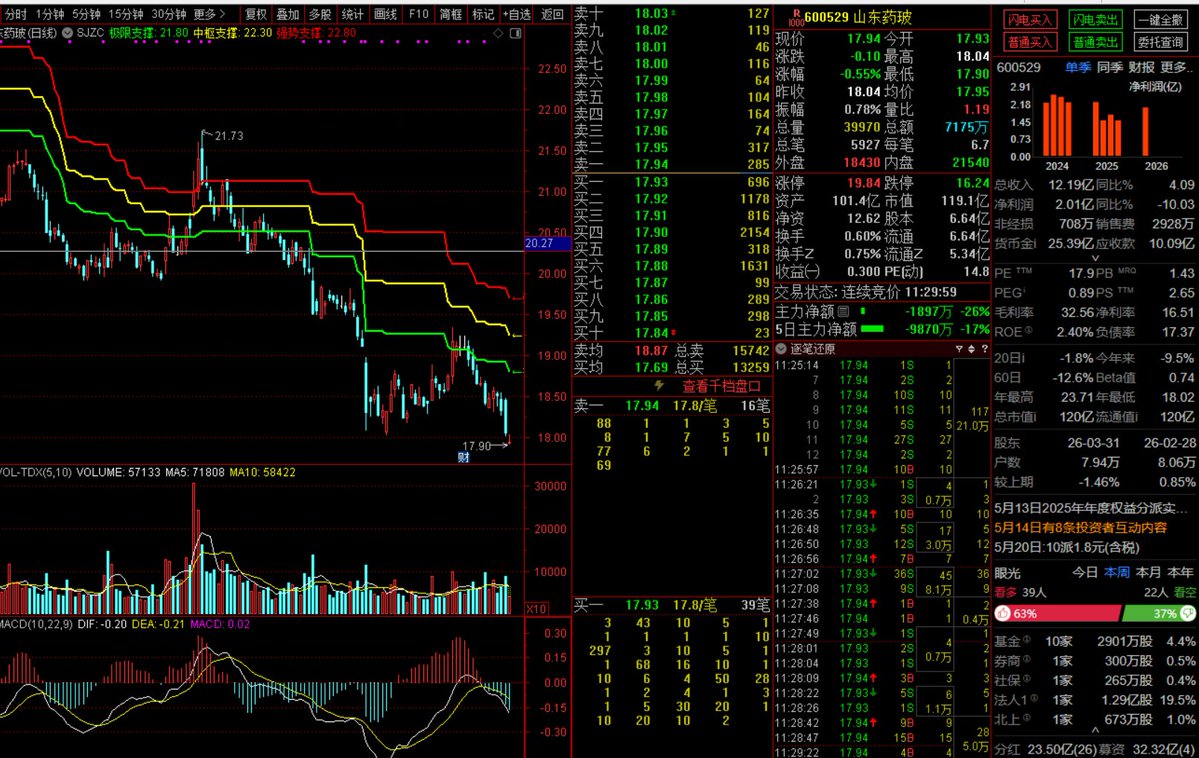Expand the chevron below 货币金 row
The height and width of the screenshot is (758, 1199).
(1095, 258)
